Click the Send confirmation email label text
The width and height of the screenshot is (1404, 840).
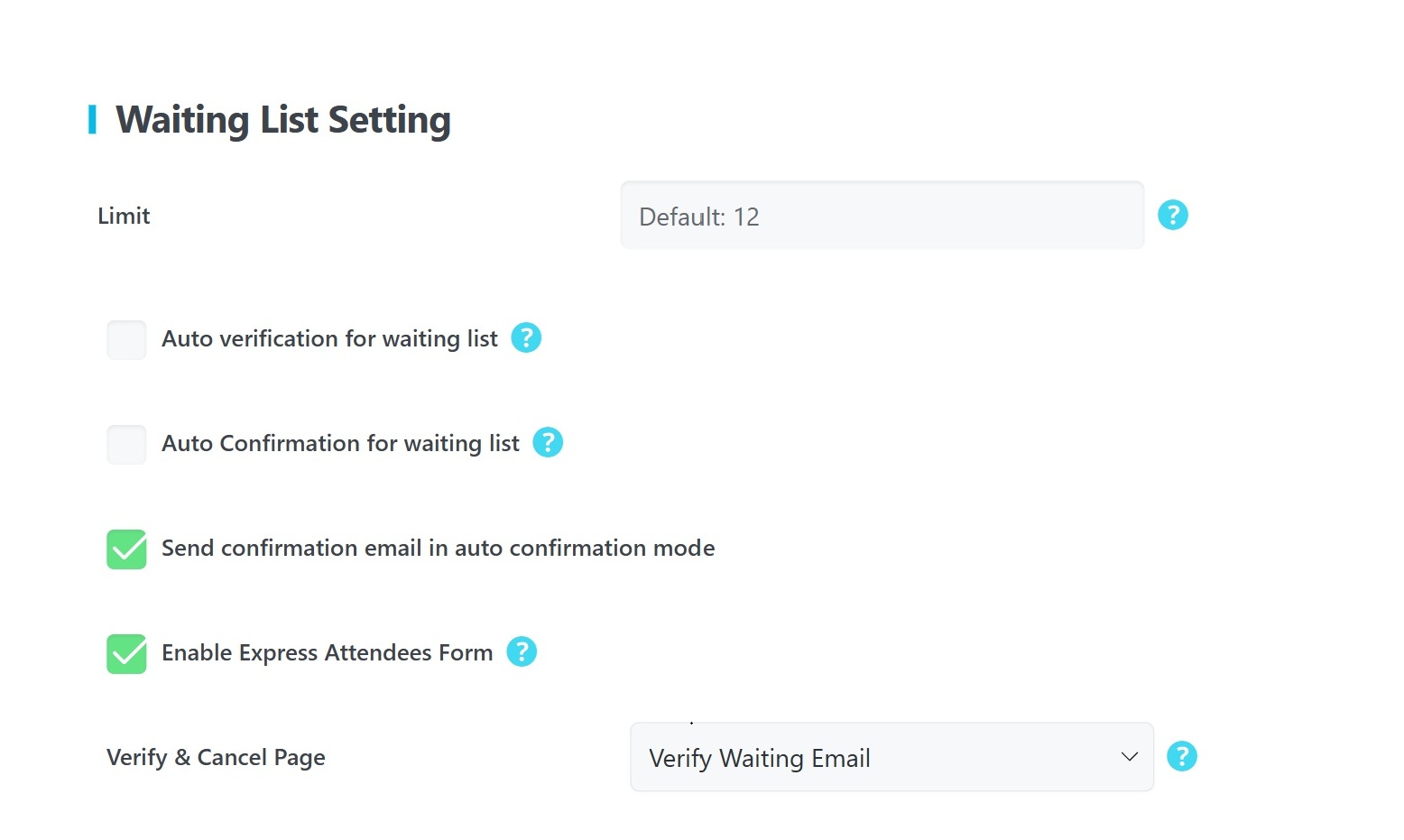[x=438, y=548]
